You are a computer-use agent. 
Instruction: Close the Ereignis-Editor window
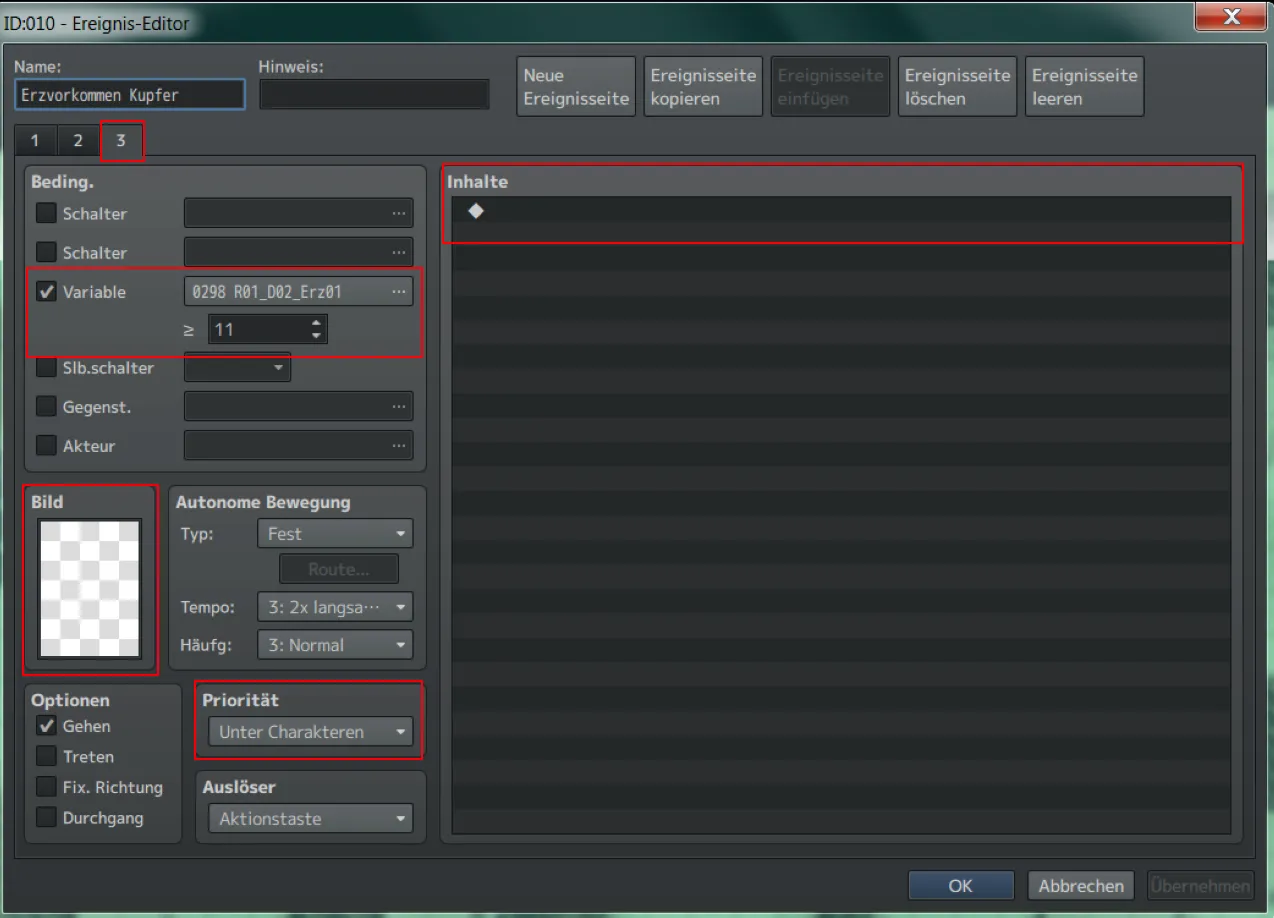coord(1231,17)
